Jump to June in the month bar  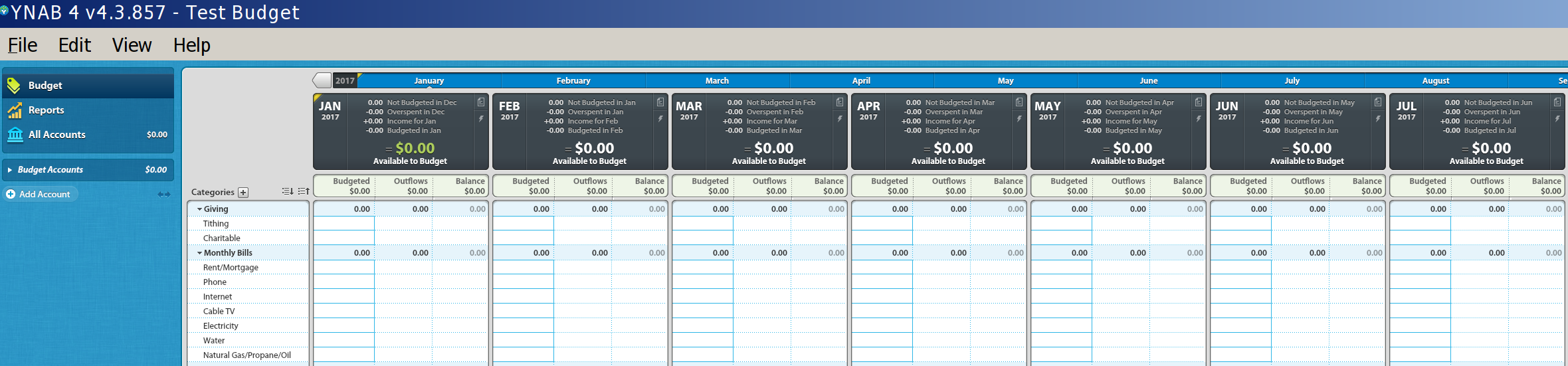[1149, 80]
